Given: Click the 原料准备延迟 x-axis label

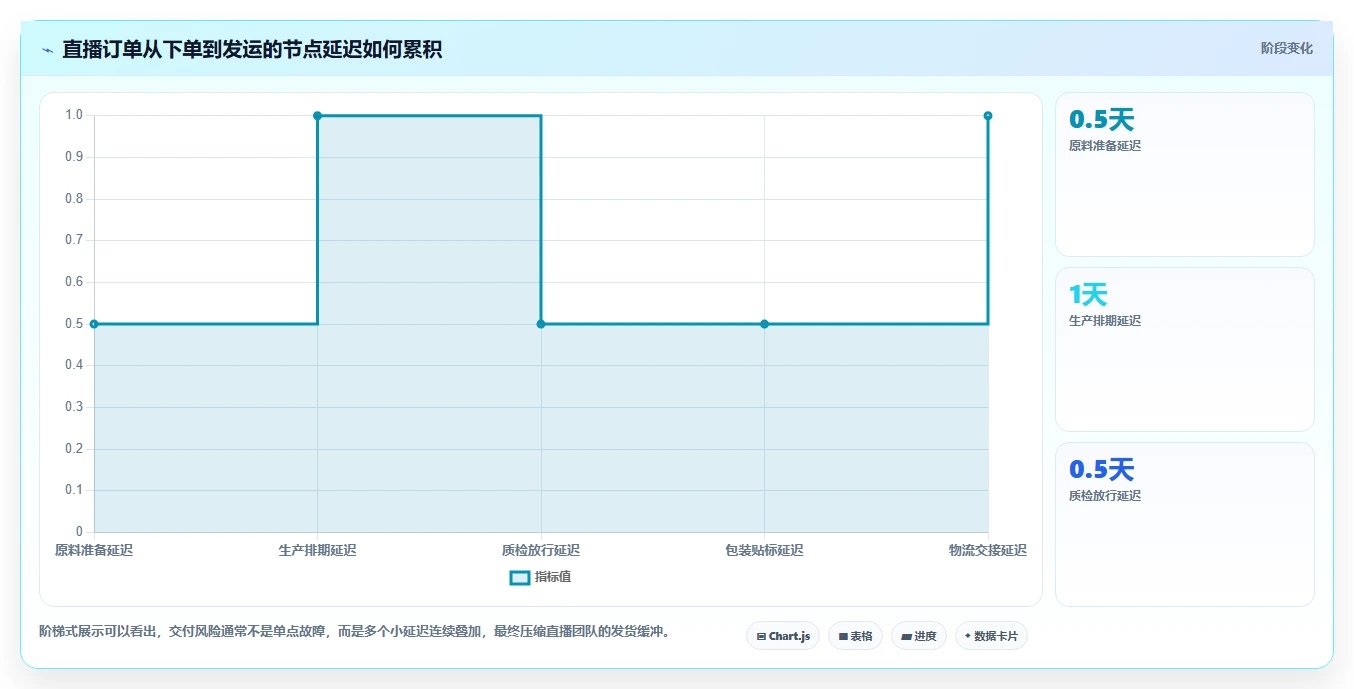Looking at the screenshot, I should tap(94, 550).
